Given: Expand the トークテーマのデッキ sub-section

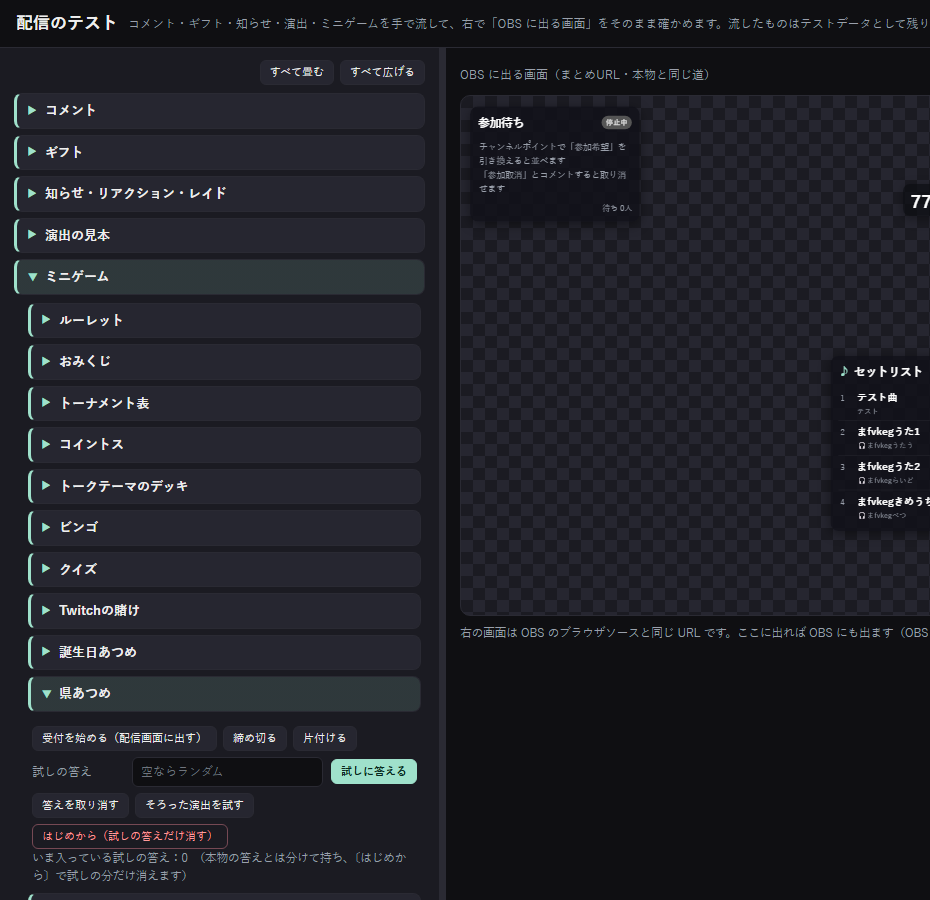Looking at the screenshot, I should 225,486.
